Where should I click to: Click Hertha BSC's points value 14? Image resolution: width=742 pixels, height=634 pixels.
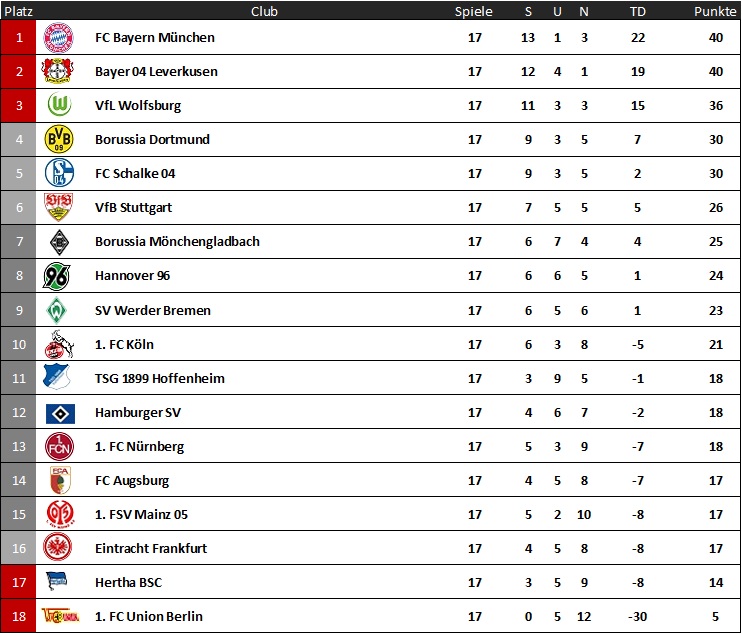(x=716, y=582)
